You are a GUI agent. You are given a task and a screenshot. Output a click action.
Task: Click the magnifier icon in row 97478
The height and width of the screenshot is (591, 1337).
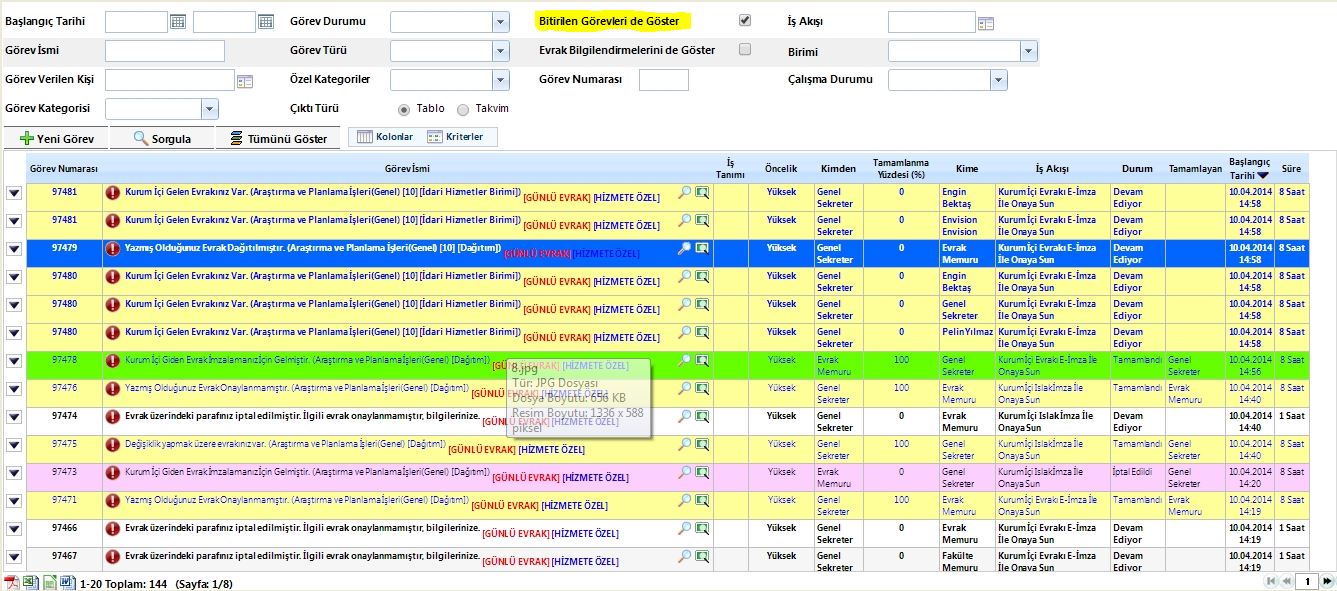pyautogui.click(x=684, y=360)
